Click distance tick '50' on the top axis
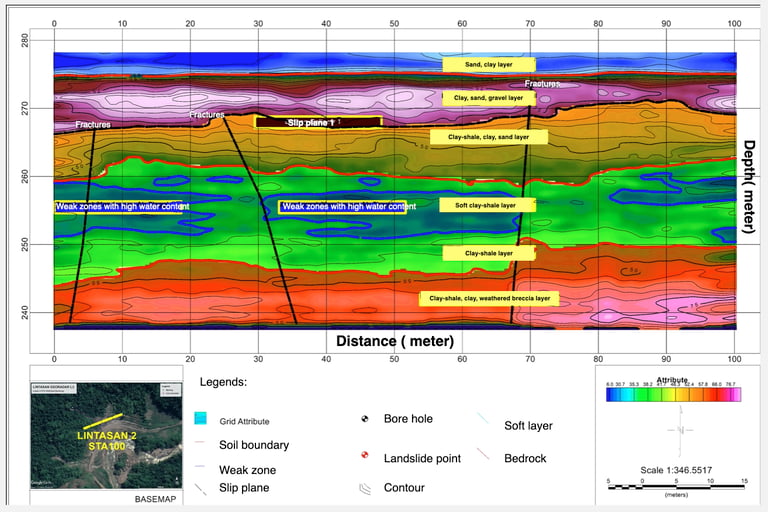Image resolution: width=768 pixels, height=512 pixels. point(394,24)
